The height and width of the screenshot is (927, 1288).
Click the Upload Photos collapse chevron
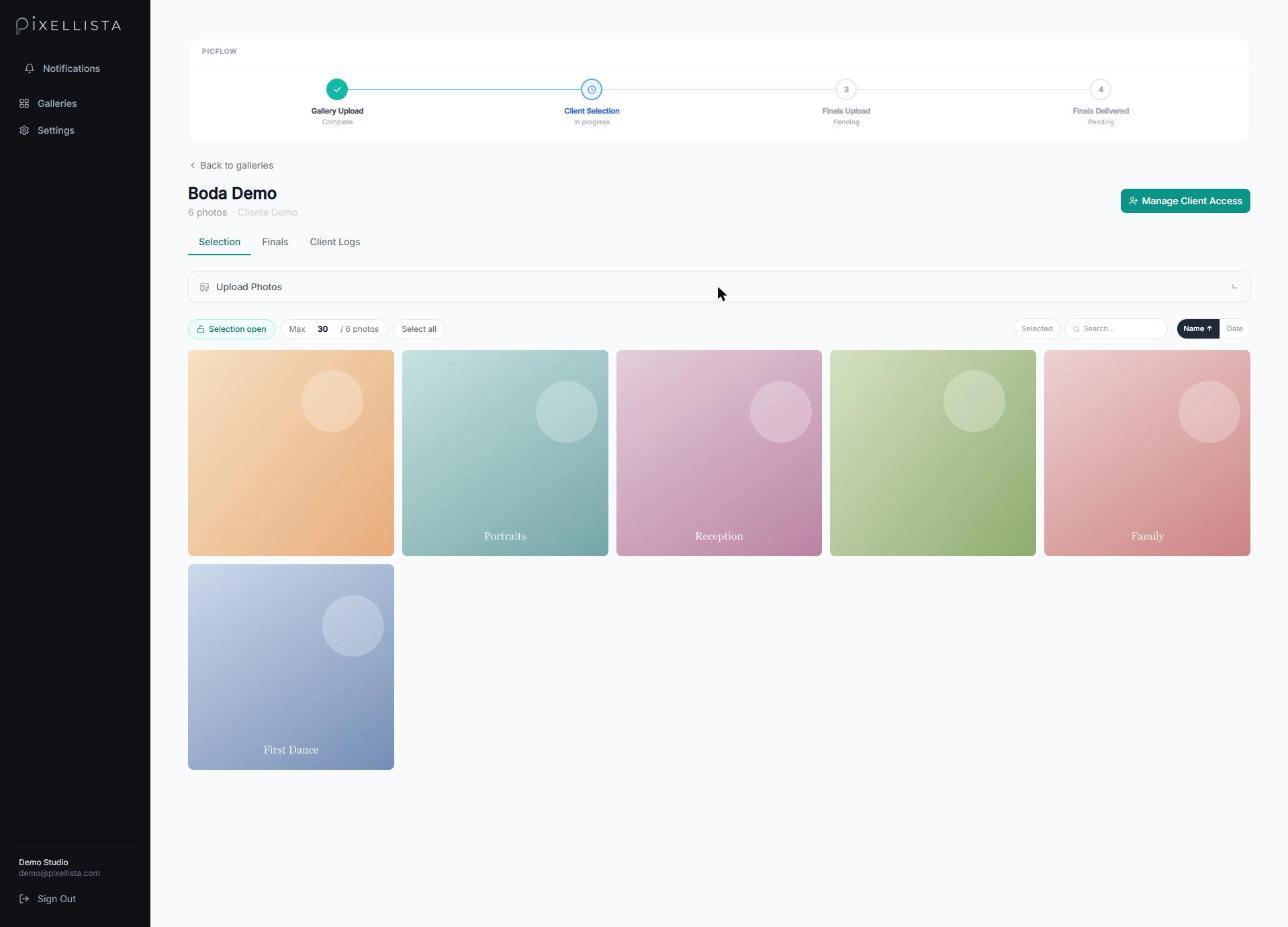click(1234, 287)
